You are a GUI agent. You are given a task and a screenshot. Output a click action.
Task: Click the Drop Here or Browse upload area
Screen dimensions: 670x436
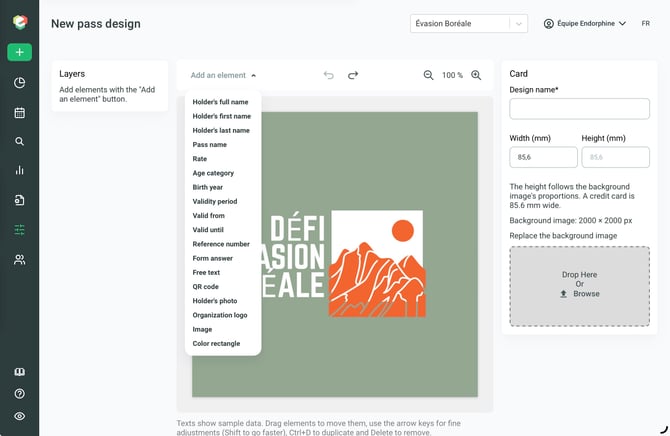click(x=579, y=286)
